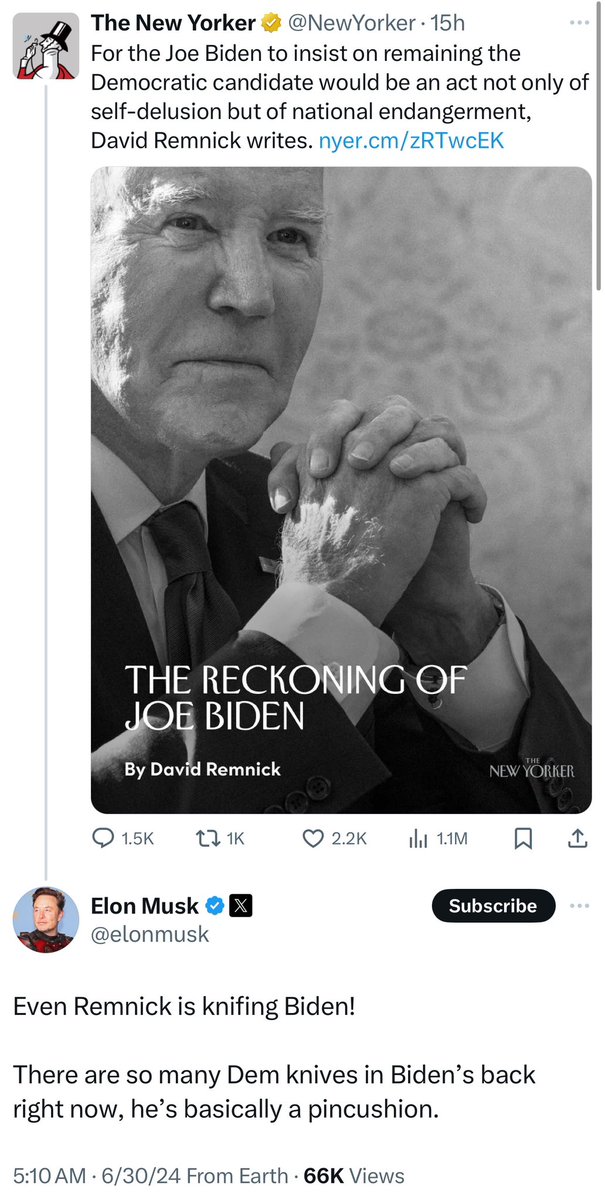Open the three-dot menu on Elon Musk's tweet
Viewport: 605px width, 1200px height.
point(578,906)
